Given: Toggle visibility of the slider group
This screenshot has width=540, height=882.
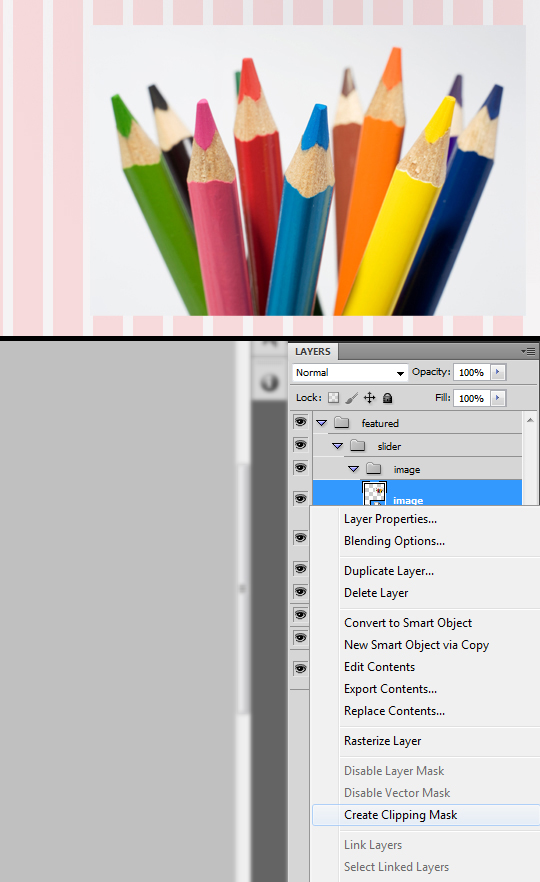Looking at the screenshot, I should pyautogui.click(x=300, y=445).
